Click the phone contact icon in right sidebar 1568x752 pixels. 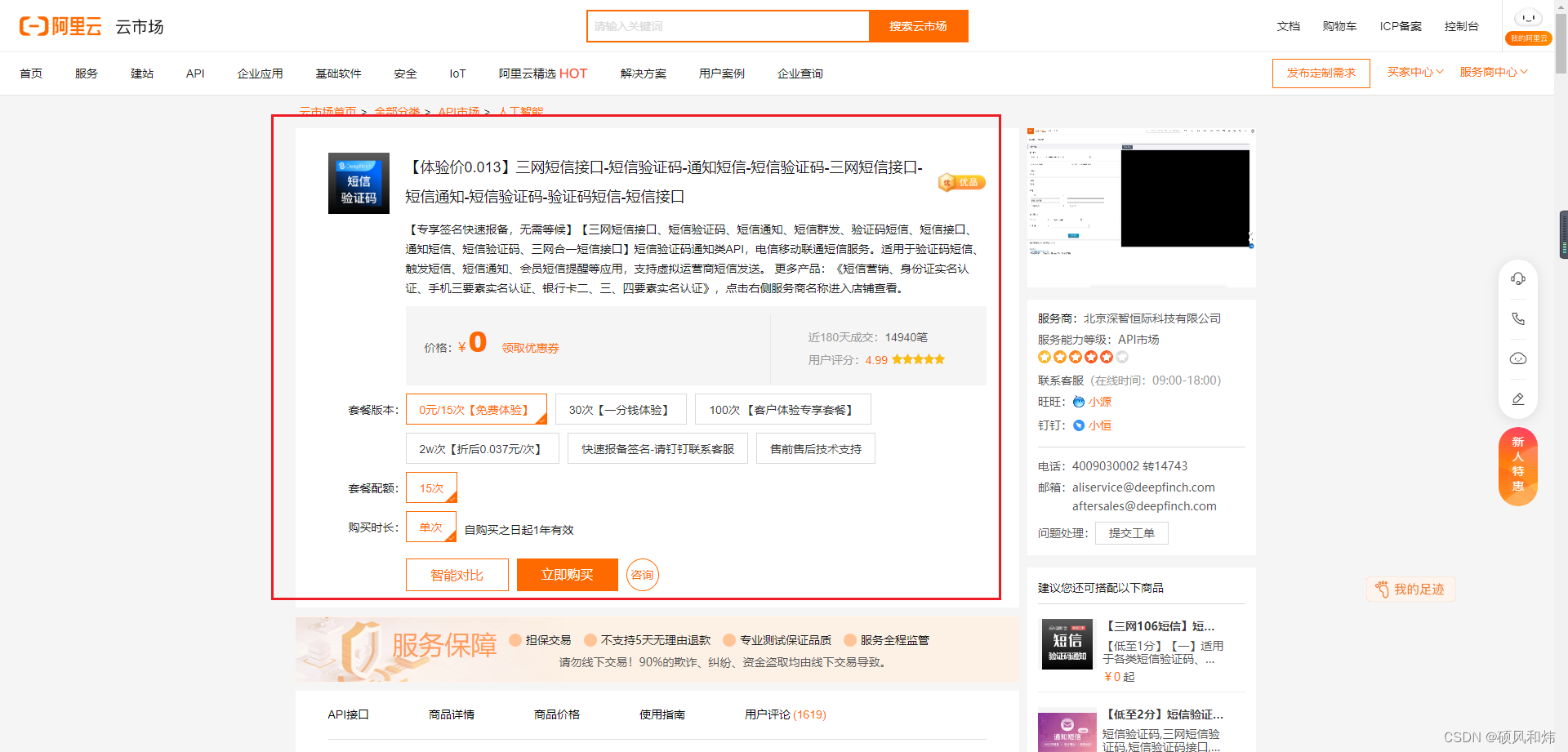(x=1518, y=318)
